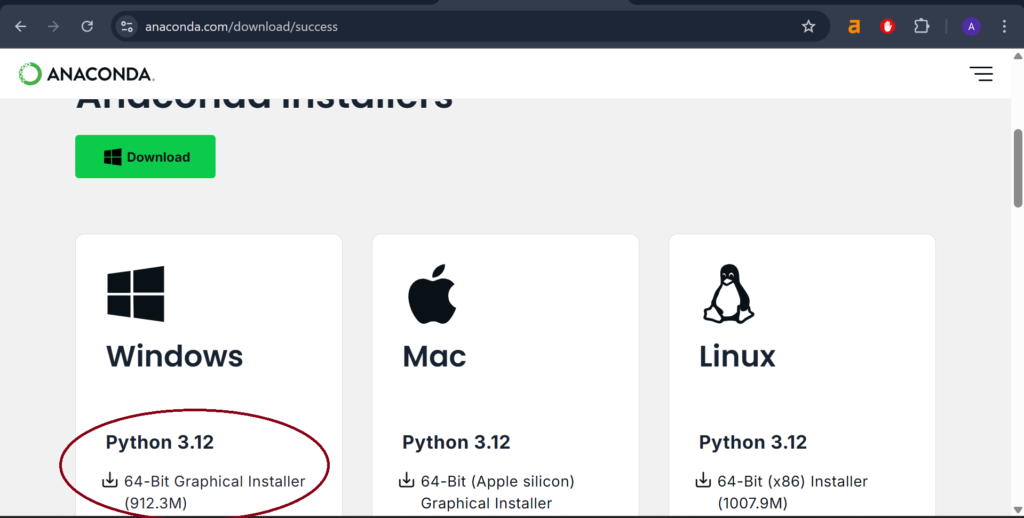1024x518 pixels.
Task: Click the scrollbar down arrow
Action: 1018,510
